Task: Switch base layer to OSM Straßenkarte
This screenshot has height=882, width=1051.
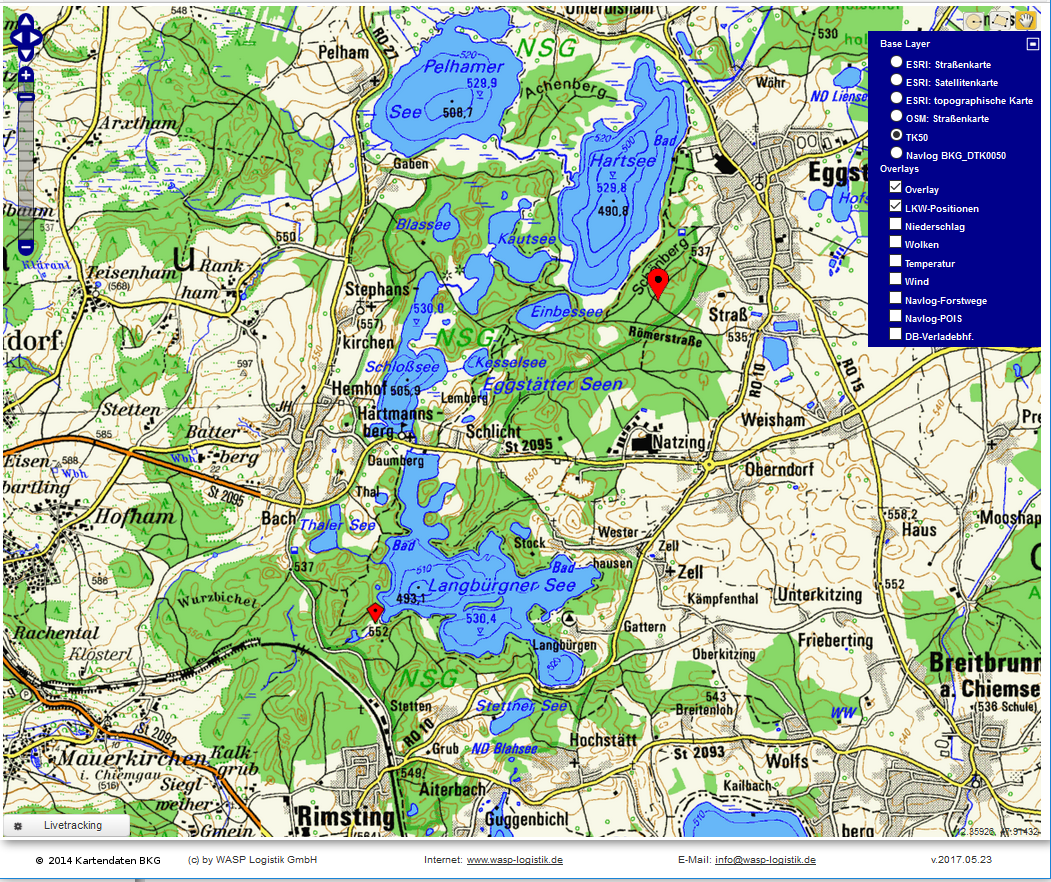Action: pos(897,117)
